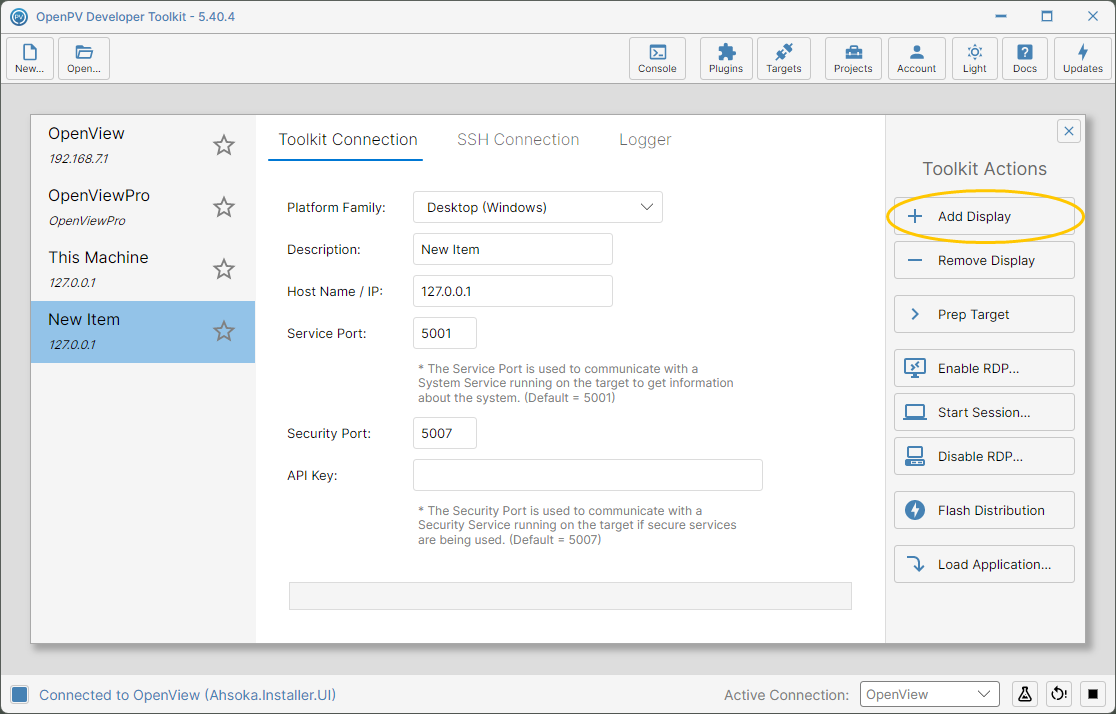This screenshot has height=714, width=1116.
Task: Favorite the This Machine star
Action: (224, 269)
